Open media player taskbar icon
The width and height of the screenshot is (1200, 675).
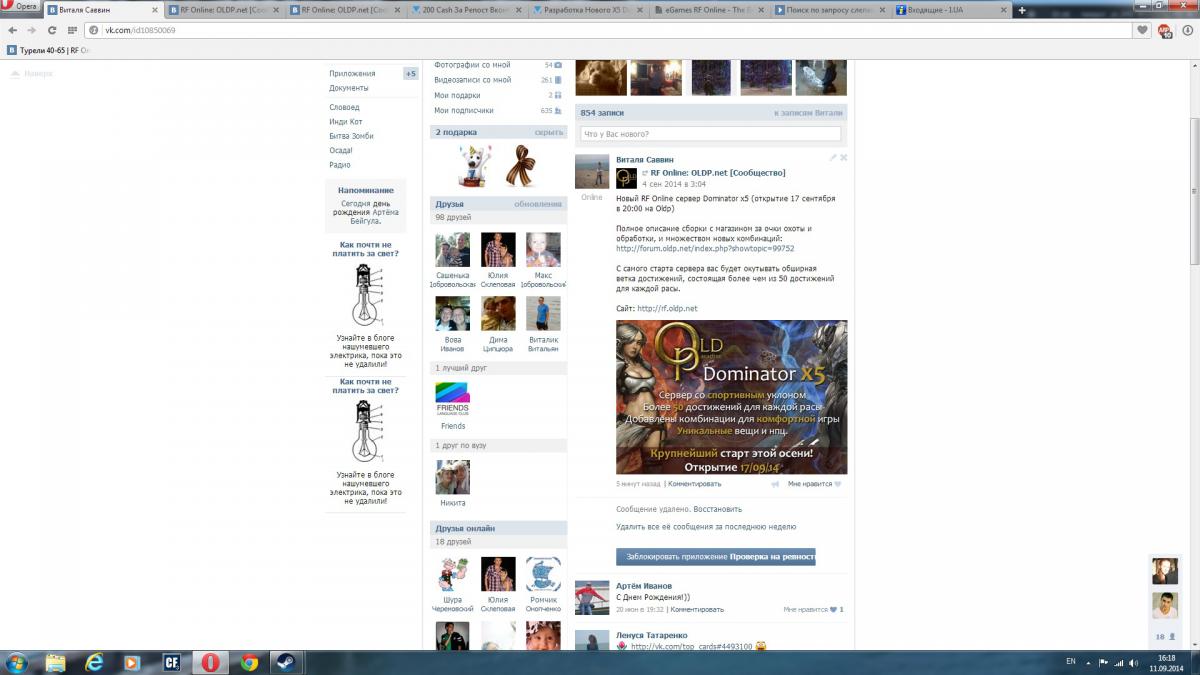tap(132, 662)
